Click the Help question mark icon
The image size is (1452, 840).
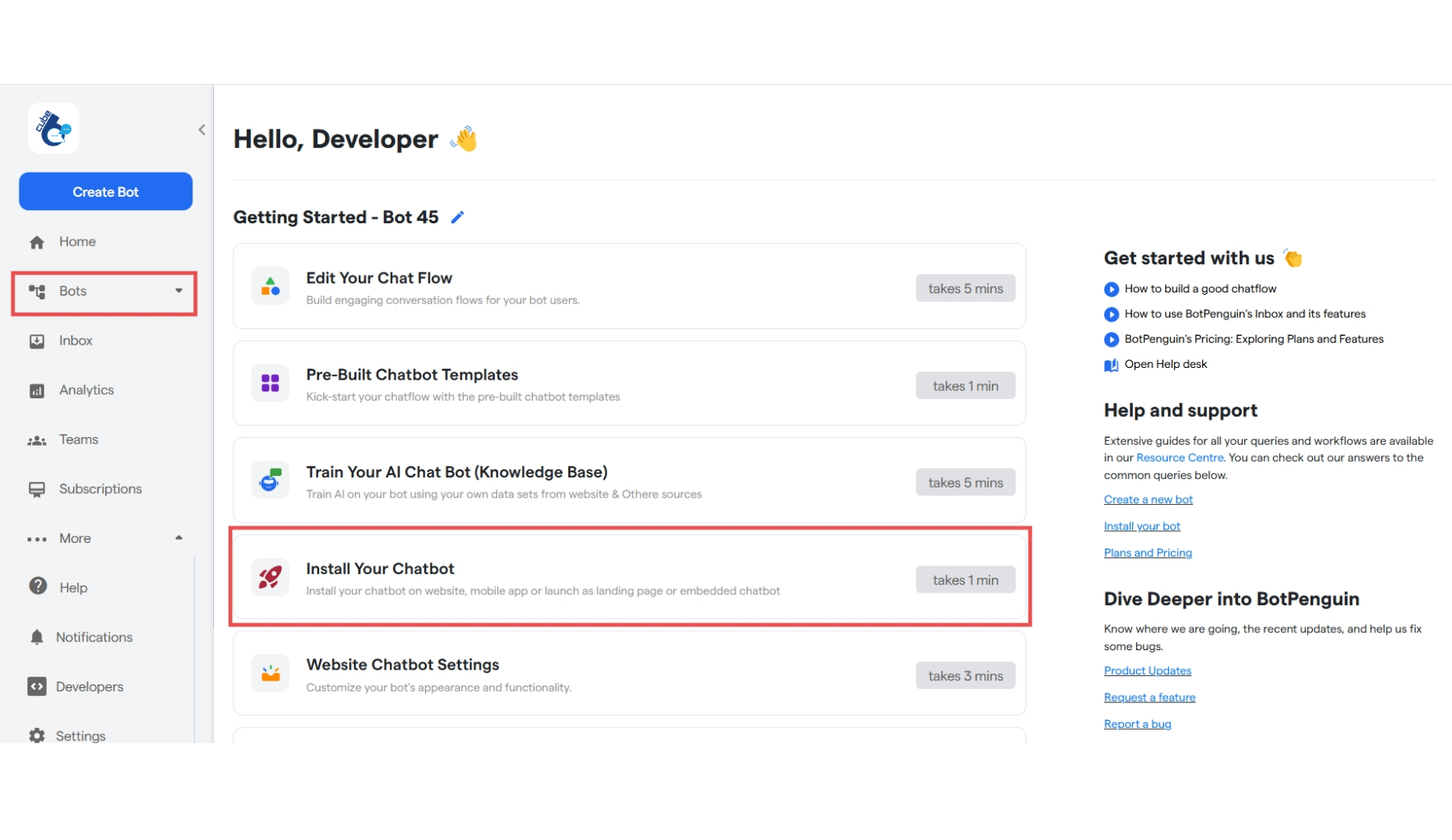coord(37,586)
